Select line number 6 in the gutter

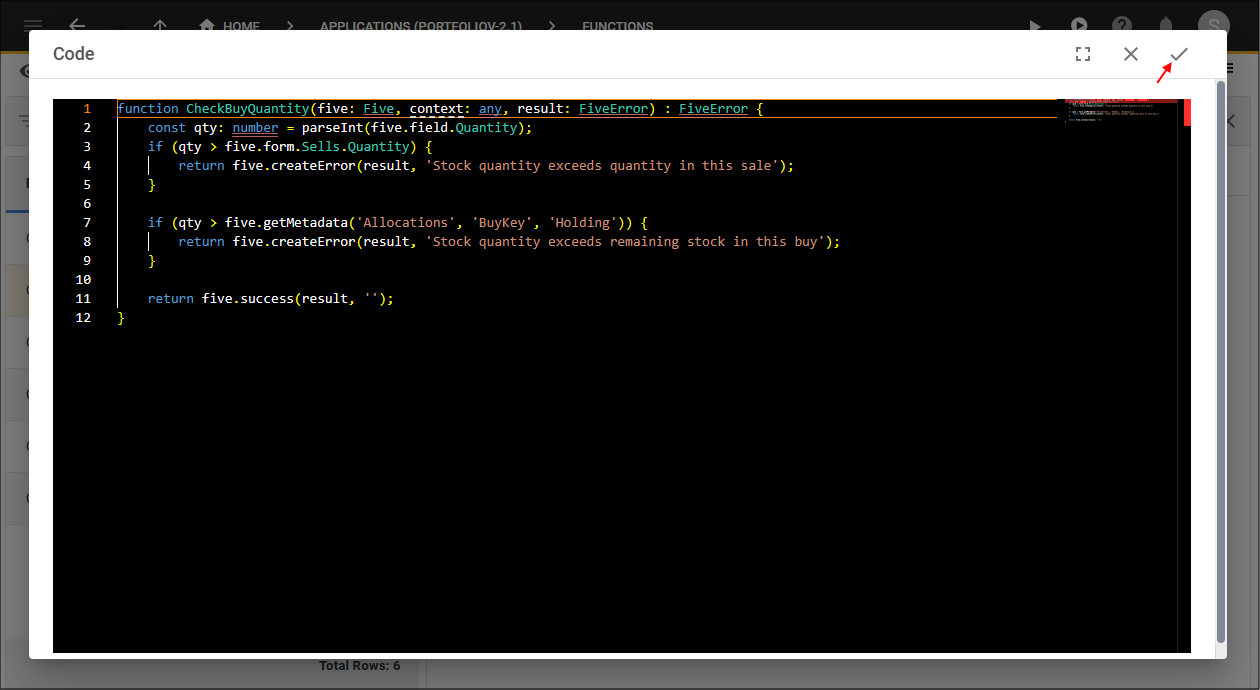(x=87, y=203)
